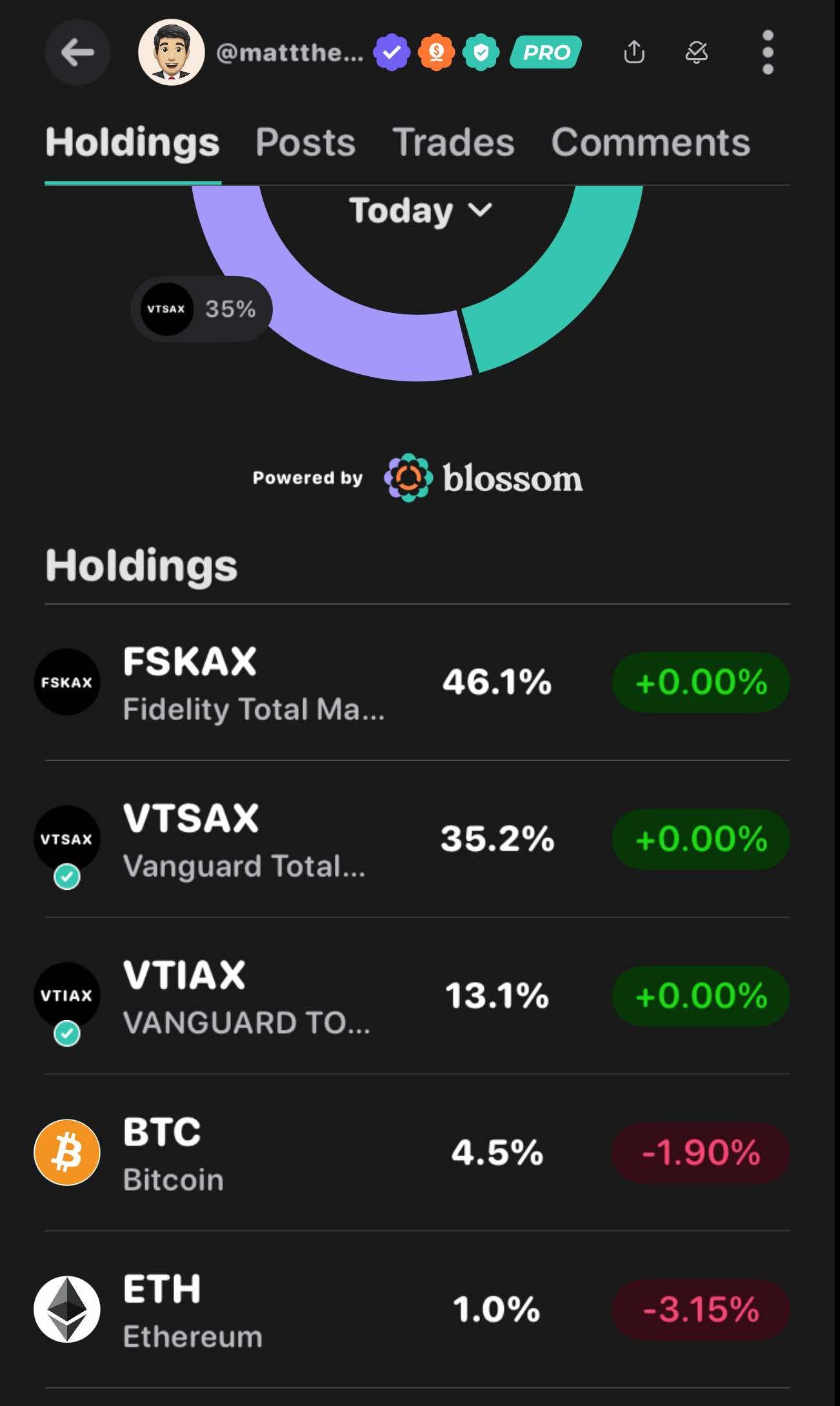Screen dimensions: 840x1406
Task: Tap the Bitcoin logo icon
Action: 67,1152
